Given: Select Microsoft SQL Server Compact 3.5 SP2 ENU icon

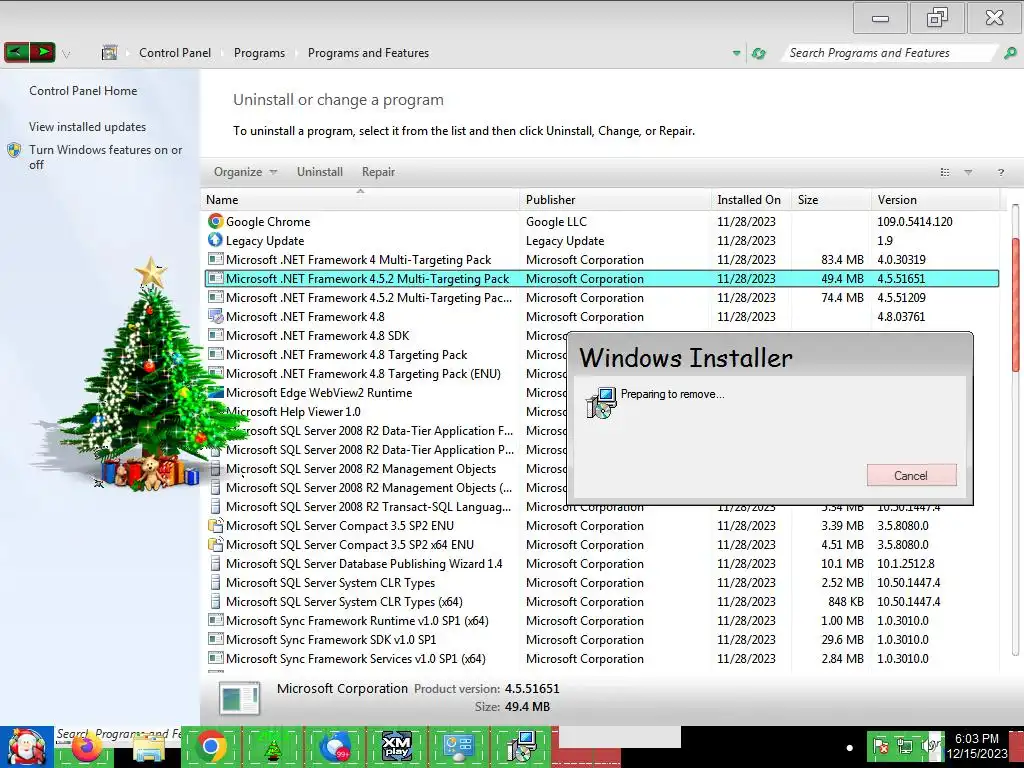Looking at the screenshot, I should pos(216,525).
